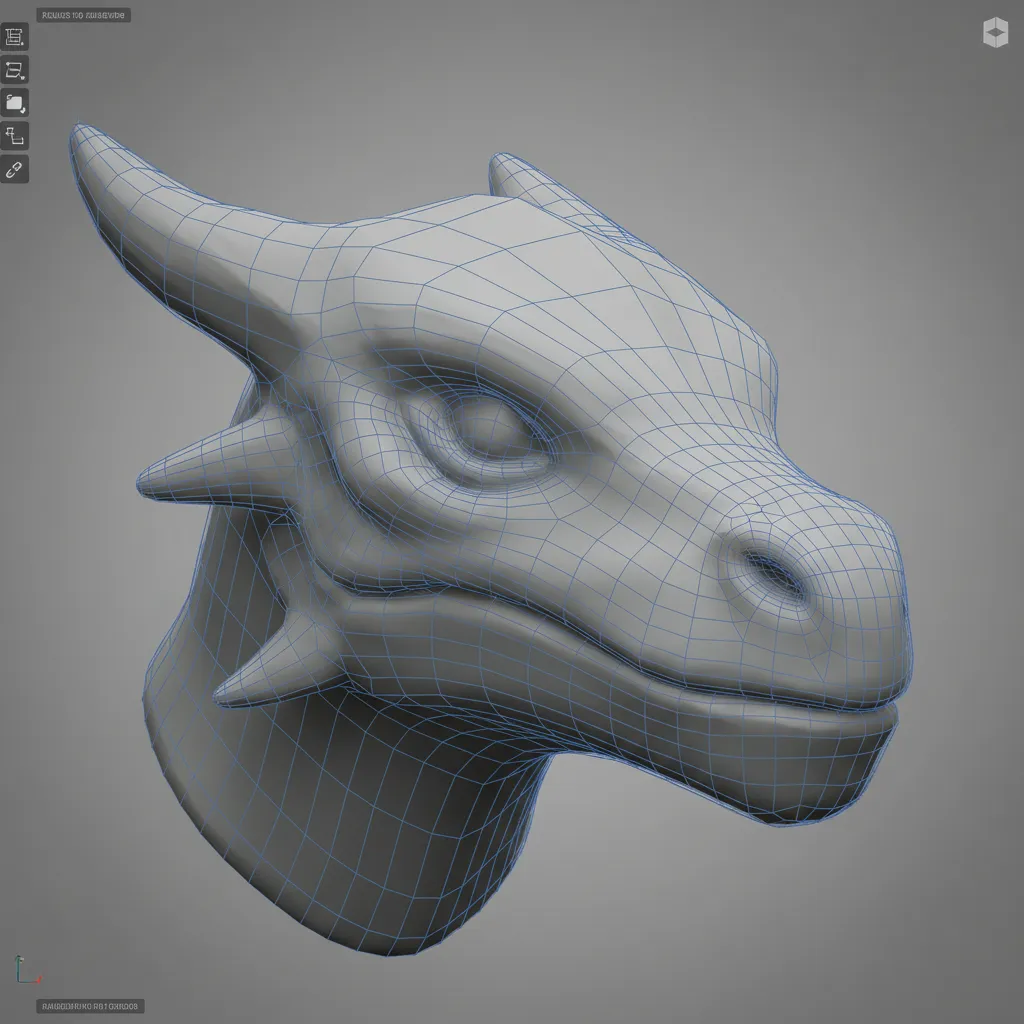
Task: Open the material/folder tool, third toolbar icon
Action: click(x=14, y=103)
